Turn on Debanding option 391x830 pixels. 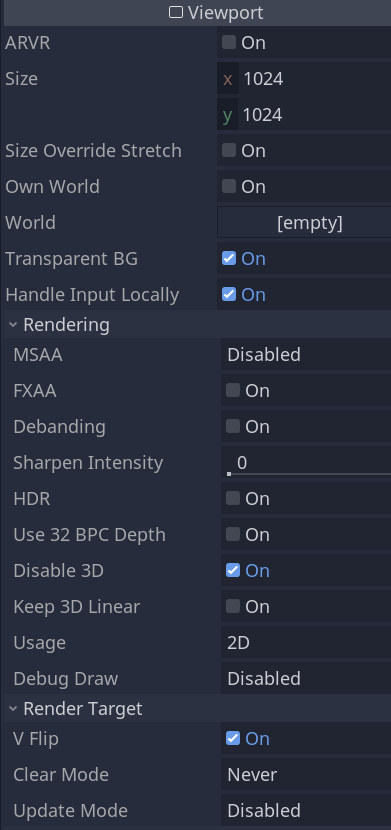tap(233, 427)
